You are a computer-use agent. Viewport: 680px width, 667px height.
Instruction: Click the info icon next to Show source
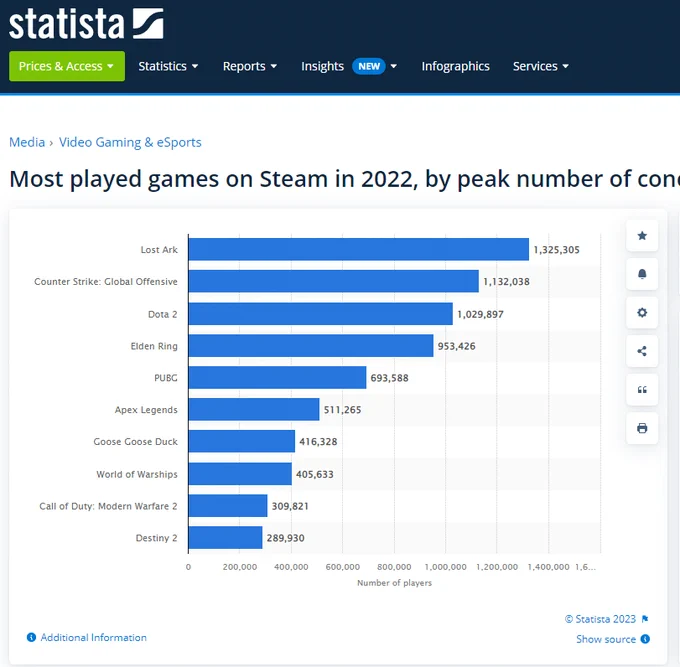(645, 639)
